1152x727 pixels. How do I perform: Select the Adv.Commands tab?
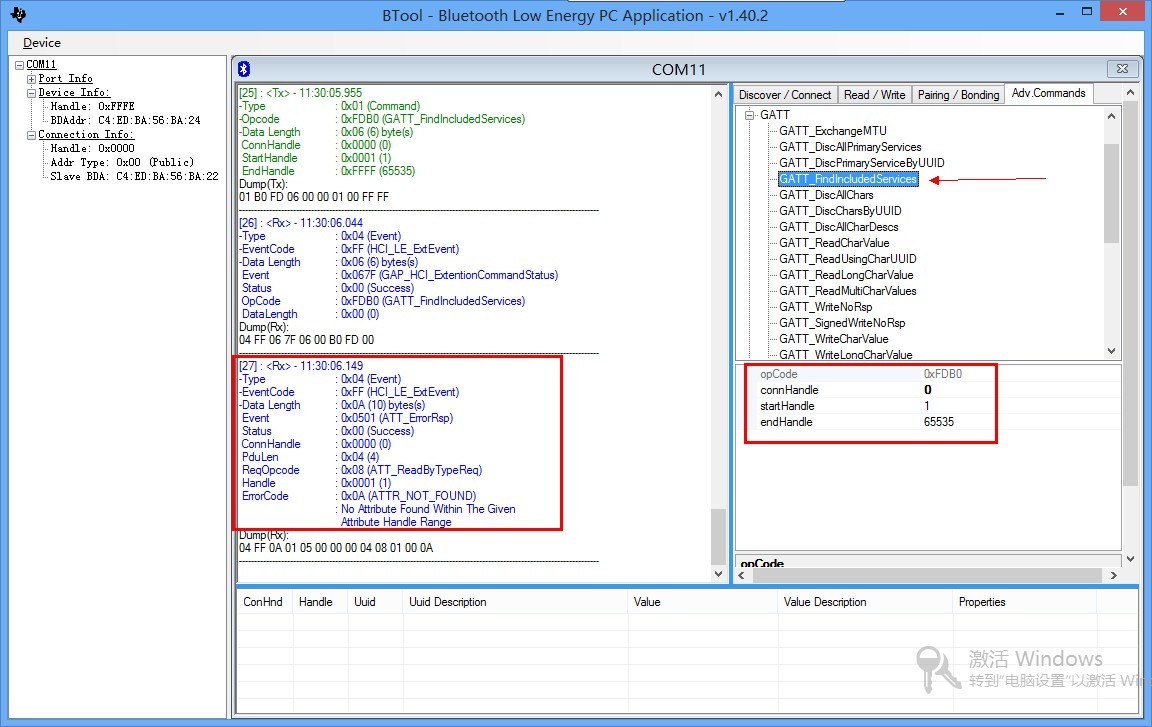[1048, 93]
